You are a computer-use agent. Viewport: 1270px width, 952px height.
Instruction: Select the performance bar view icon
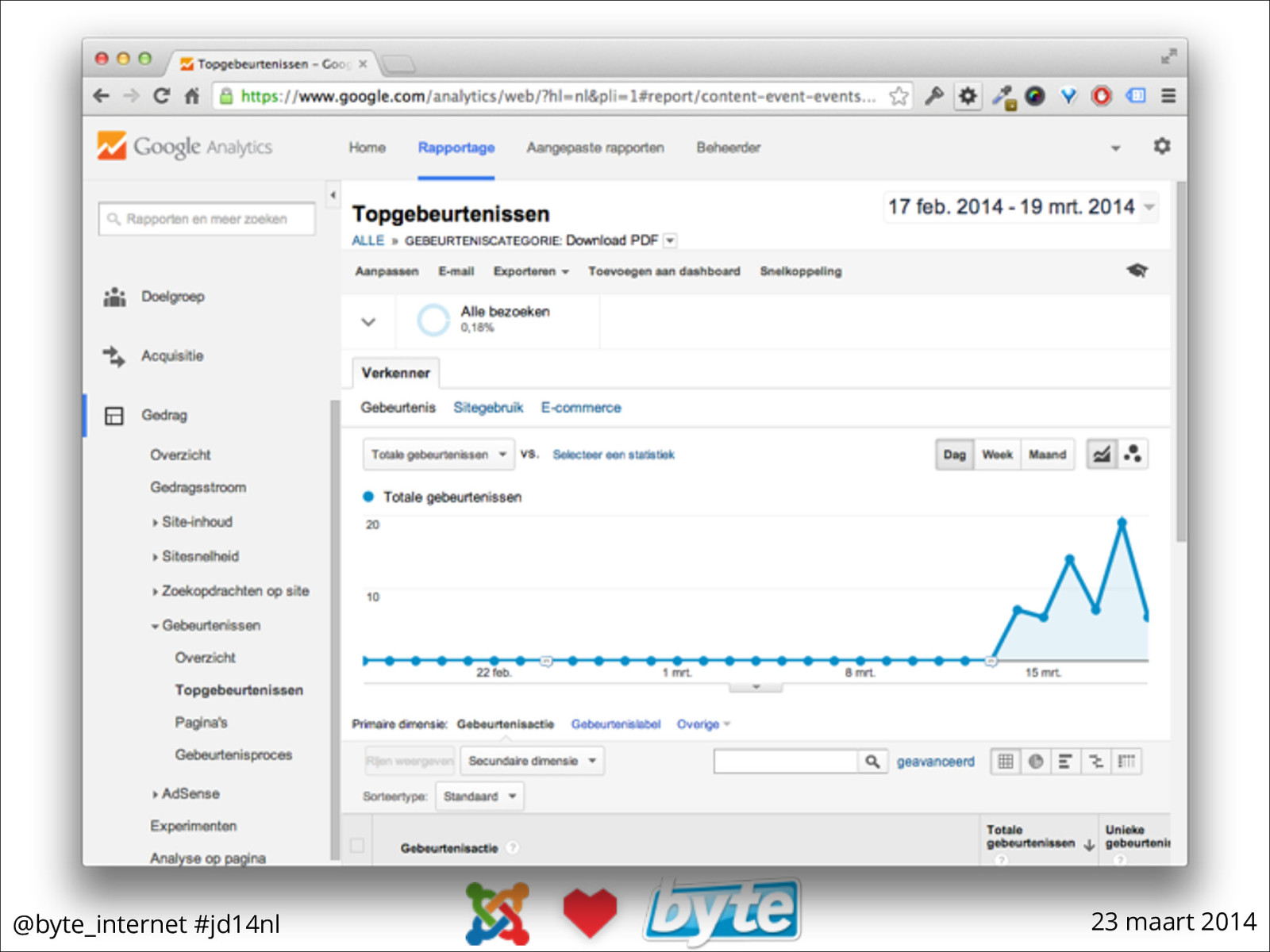click(x=1065, y=762)
